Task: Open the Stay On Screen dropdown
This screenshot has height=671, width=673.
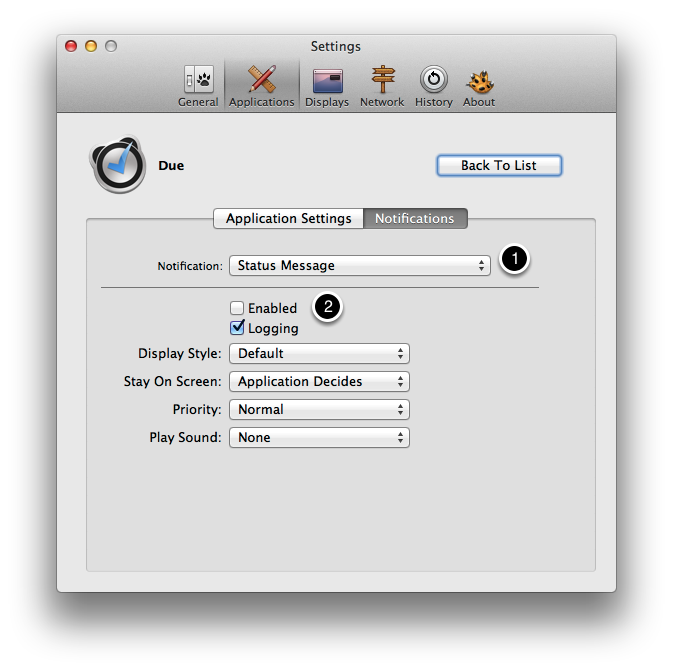Action: click(x=319, y=381)
